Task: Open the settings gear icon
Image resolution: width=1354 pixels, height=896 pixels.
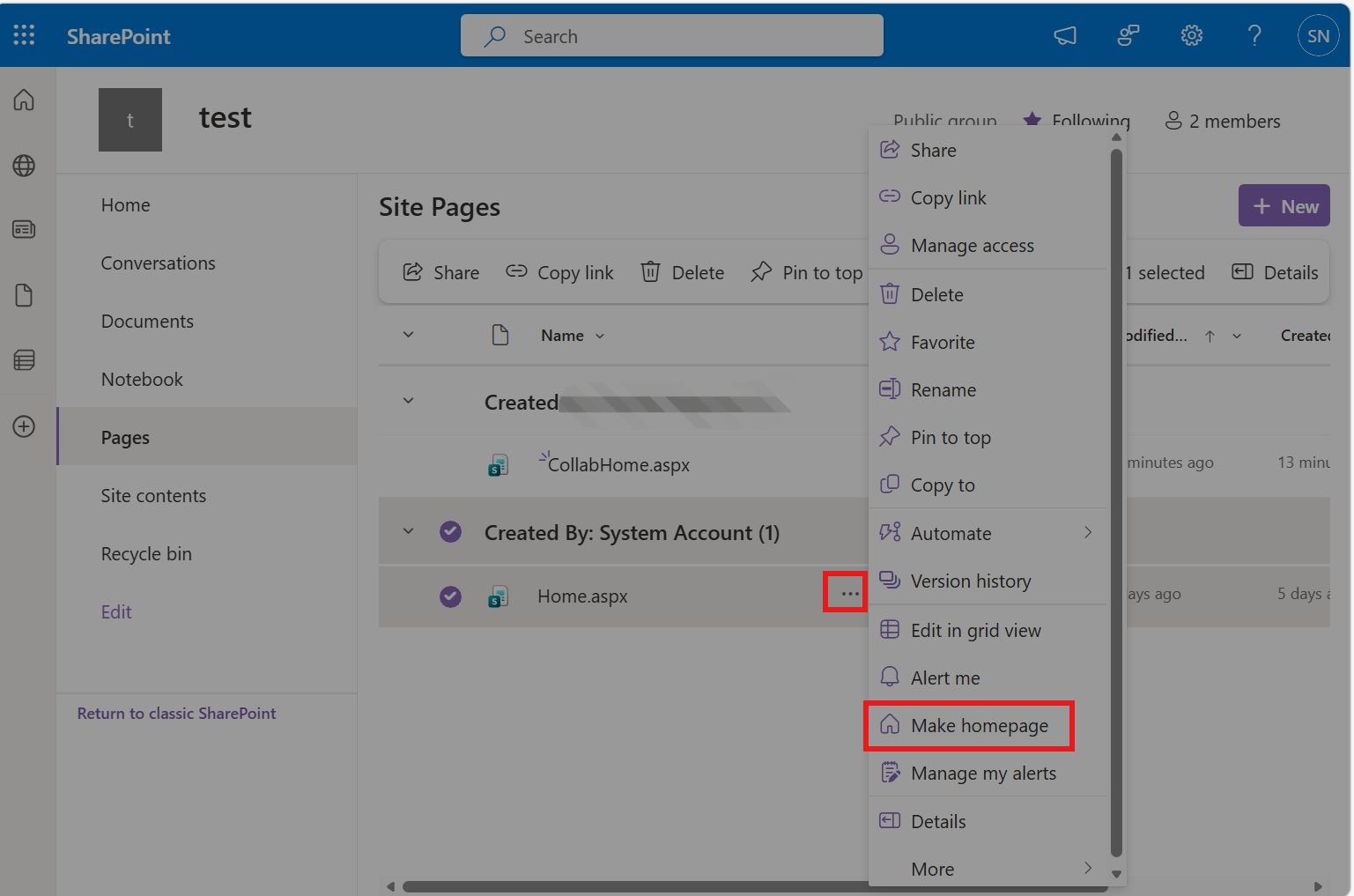Action: tap(1192, 35)
